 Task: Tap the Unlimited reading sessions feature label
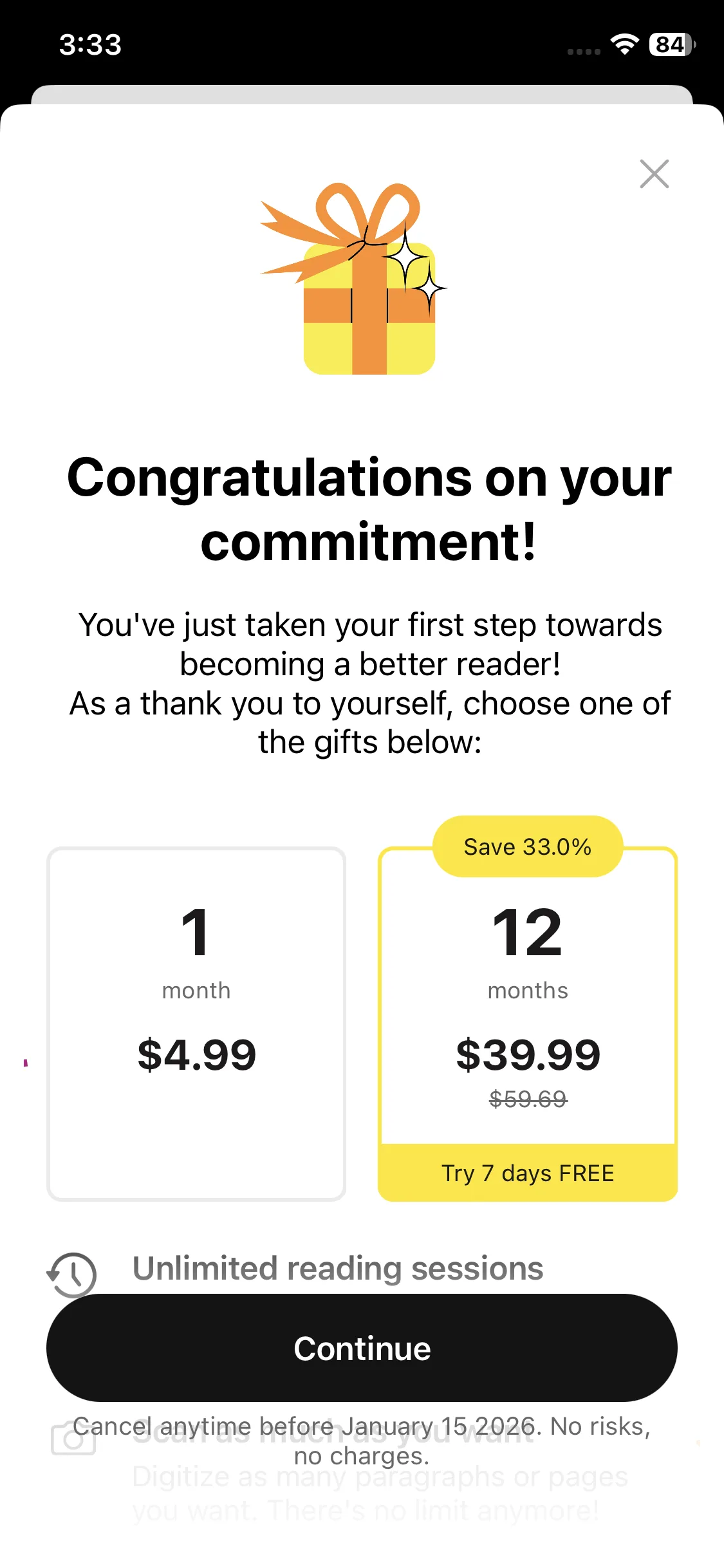click(x=338, y=1269)
